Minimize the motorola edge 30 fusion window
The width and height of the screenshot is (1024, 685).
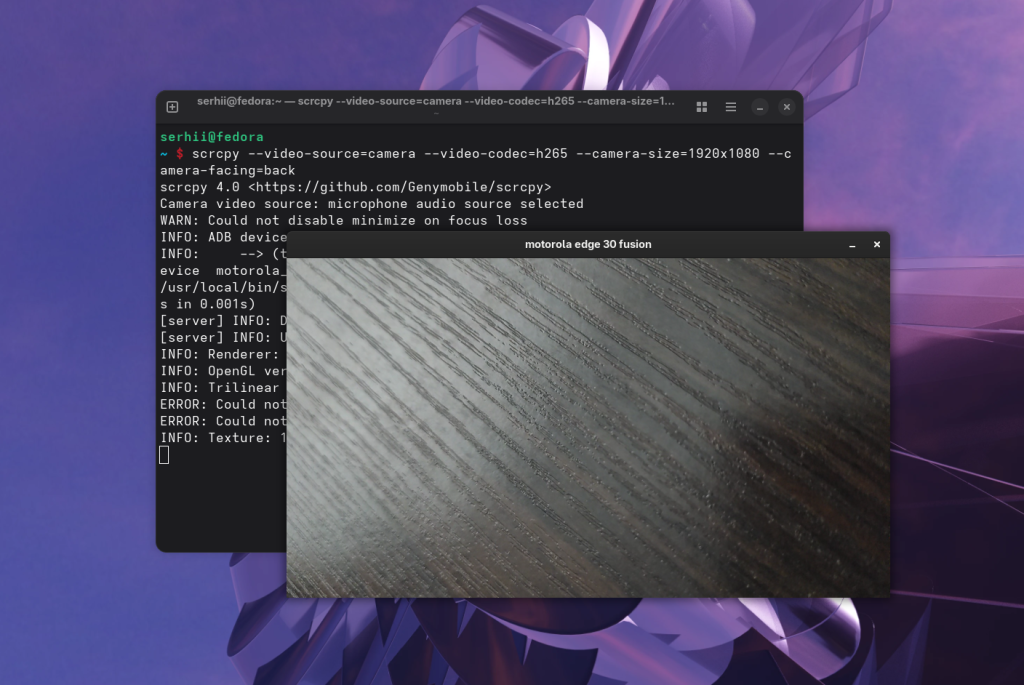pyautogui.click(x=852, y=245)
